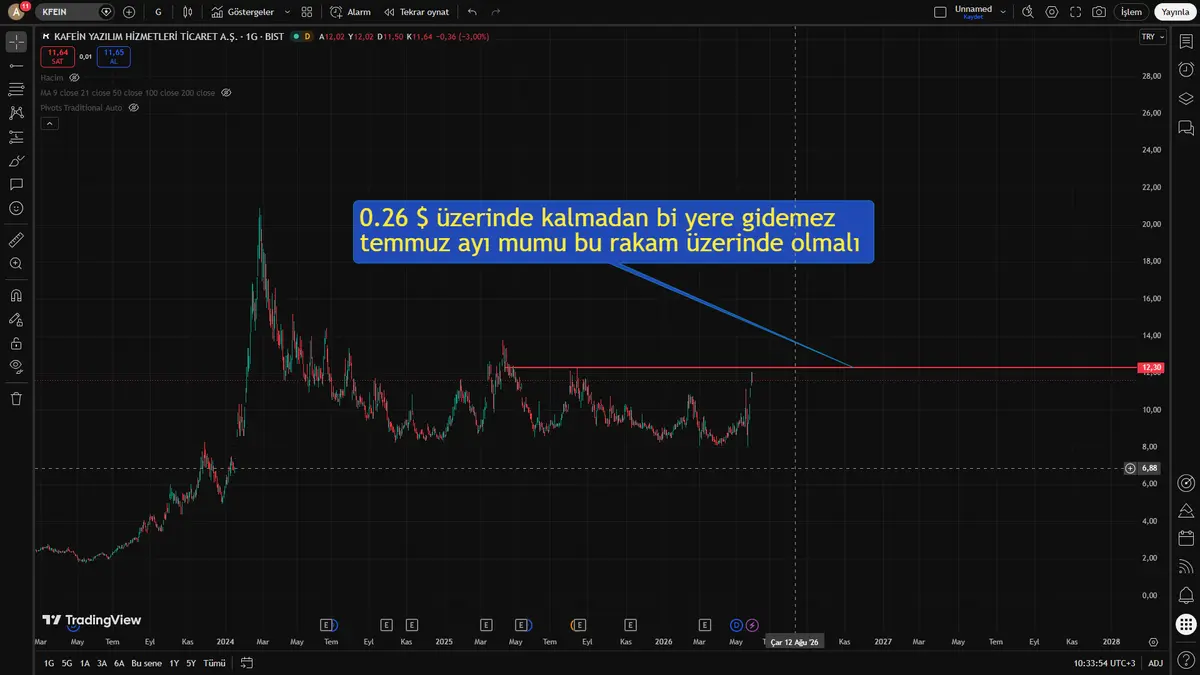The height and width of the screenshot is (675, 1200).
Task: Open the chat messages panel
Action: [1186, 128]
